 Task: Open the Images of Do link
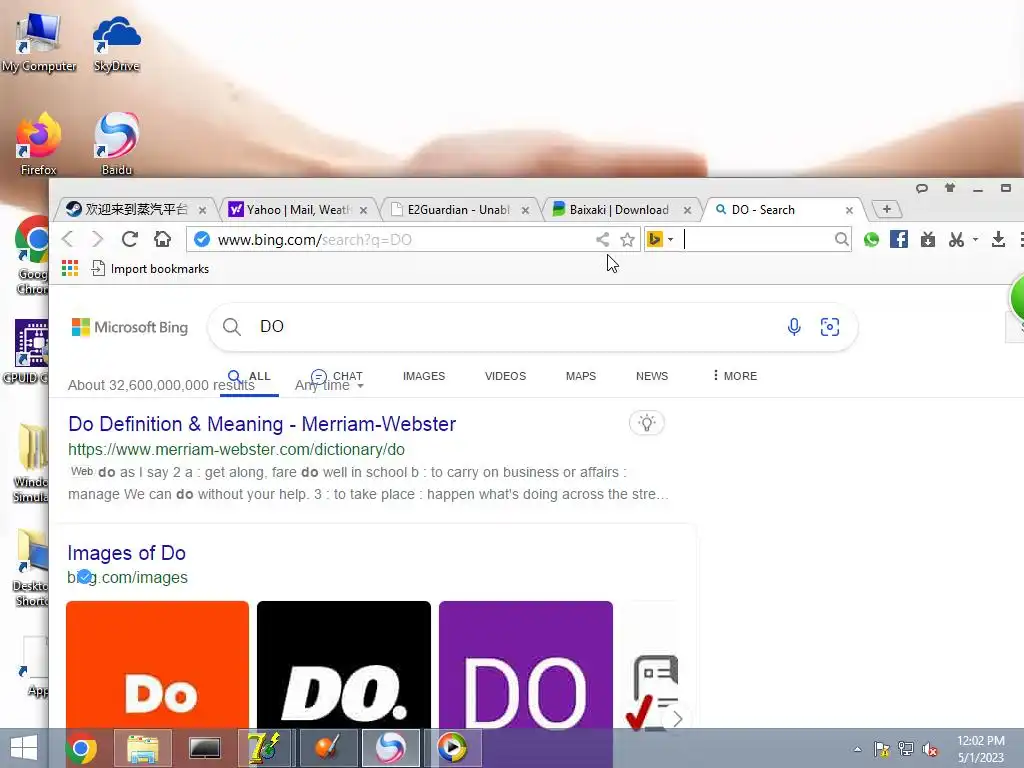[127, 553]
